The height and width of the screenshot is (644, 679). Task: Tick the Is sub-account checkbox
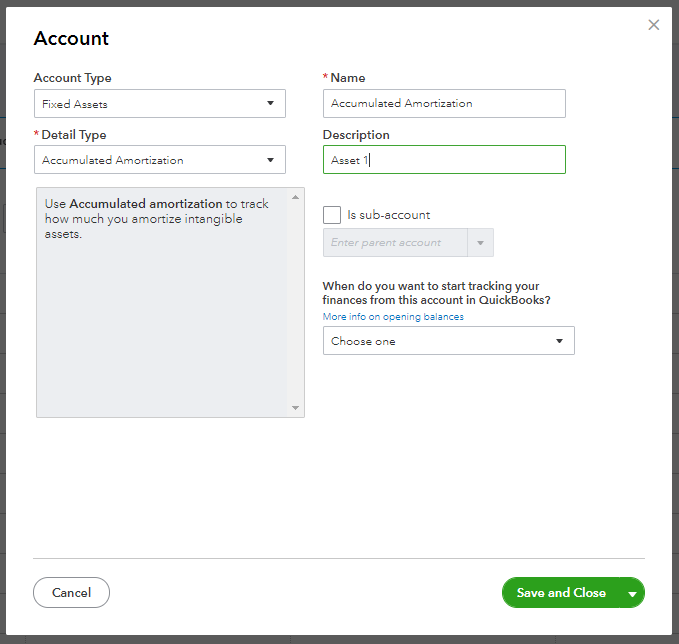[332, 215]
